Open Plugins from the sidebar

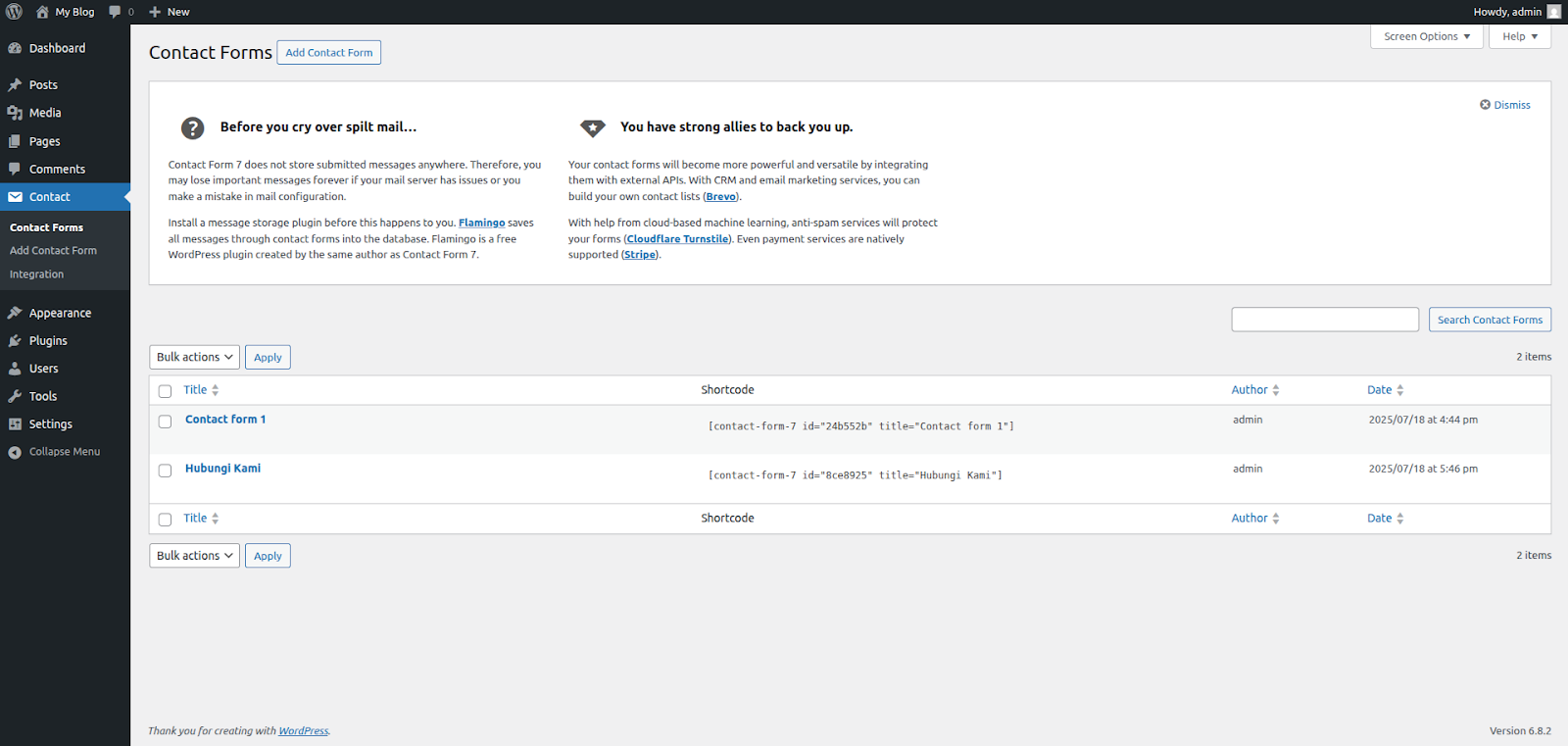pos(48,341)
